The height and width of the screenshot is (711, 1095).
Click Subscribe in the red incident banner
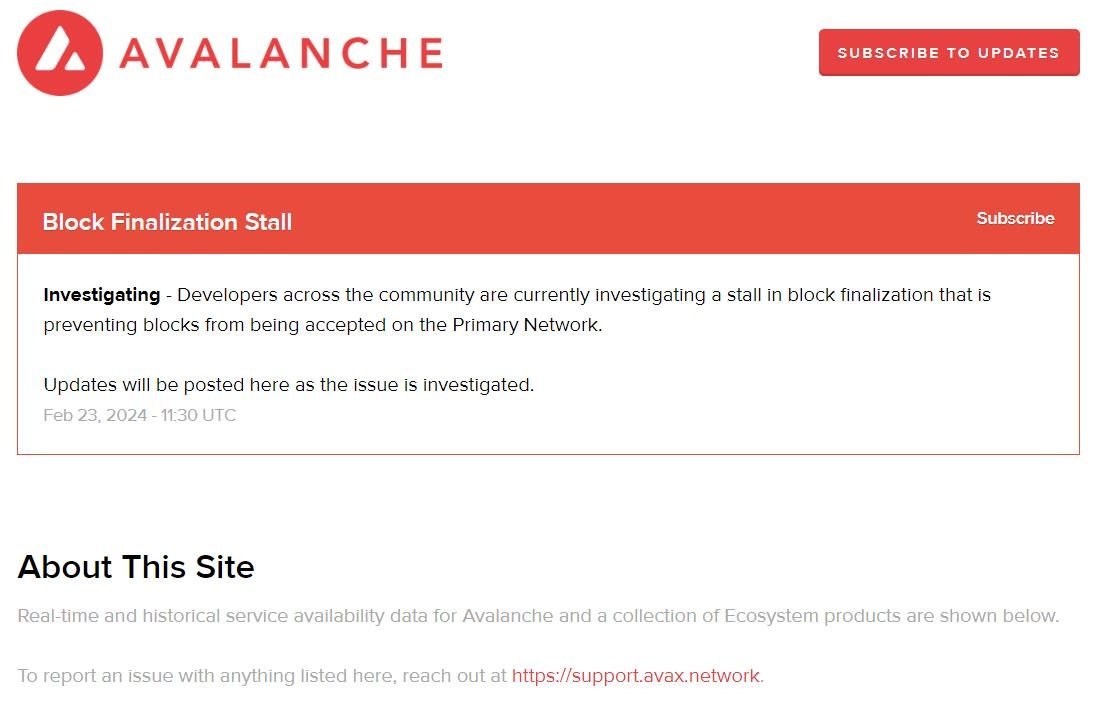[x=1015, y=218]
